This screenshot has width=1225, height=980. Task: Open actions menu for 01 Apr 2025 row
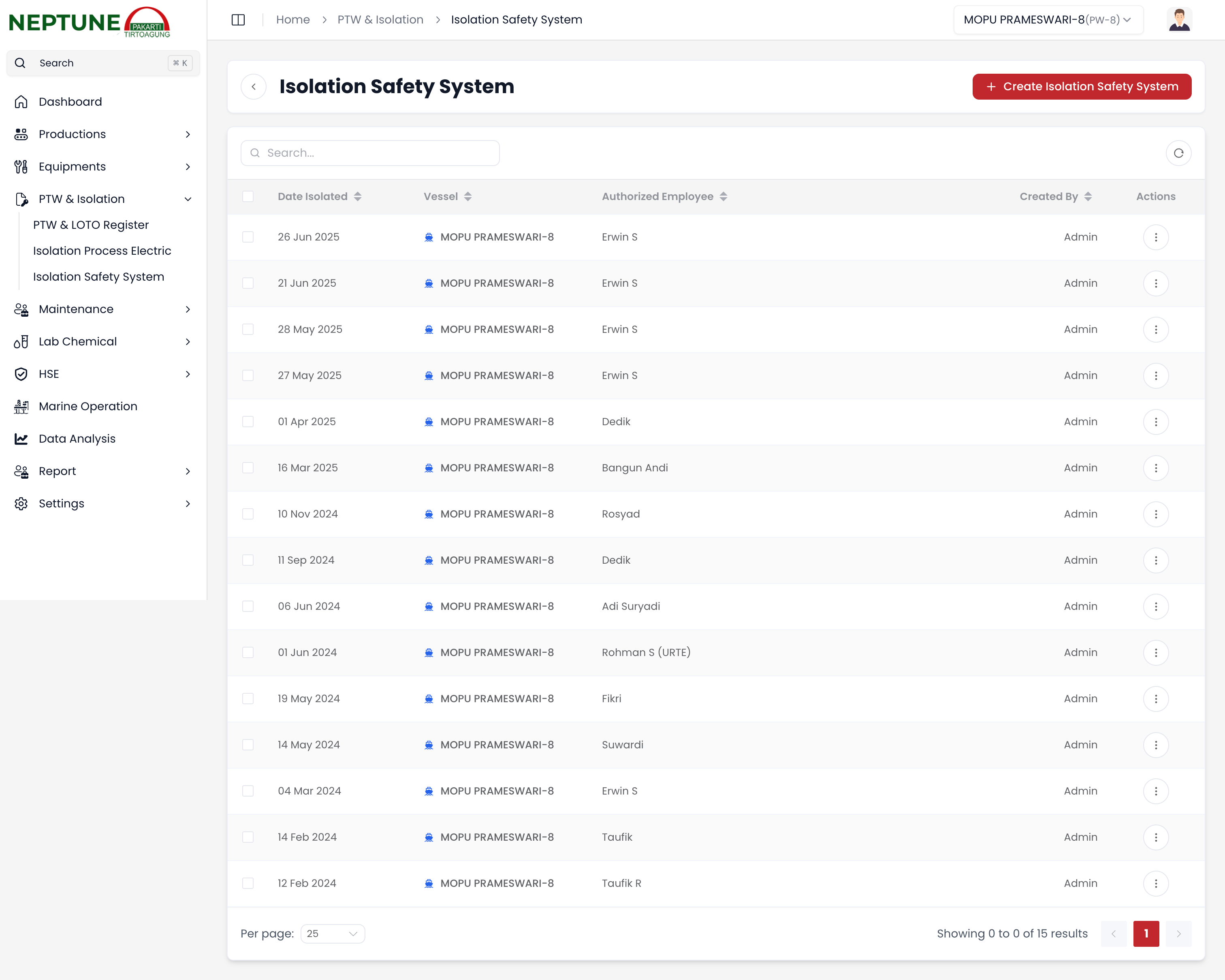click(1155, 422)
